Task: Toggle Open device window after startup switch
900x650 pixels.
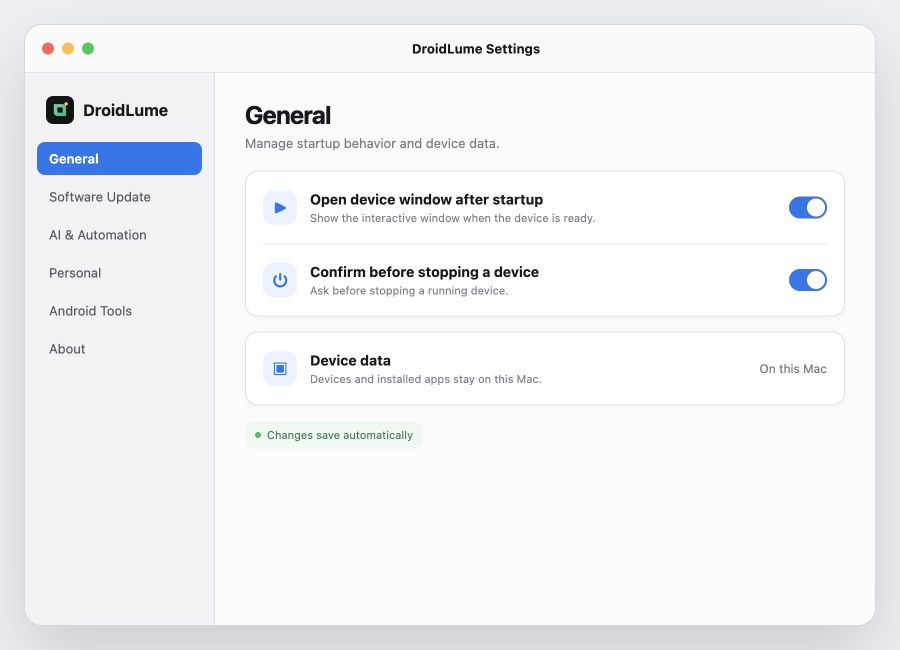Action: [x=808, y=207]
